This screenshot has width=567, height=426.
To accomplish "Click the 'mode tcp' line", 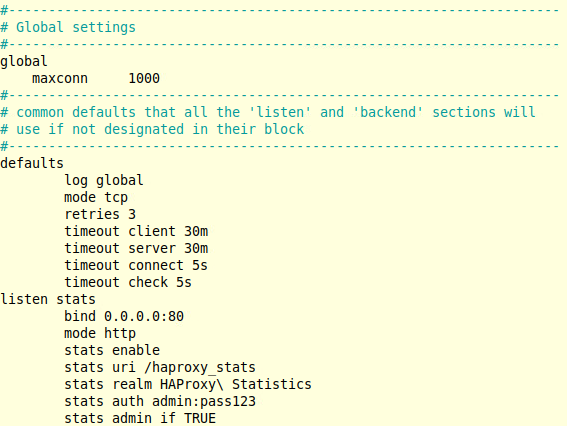I will (96, 197).
